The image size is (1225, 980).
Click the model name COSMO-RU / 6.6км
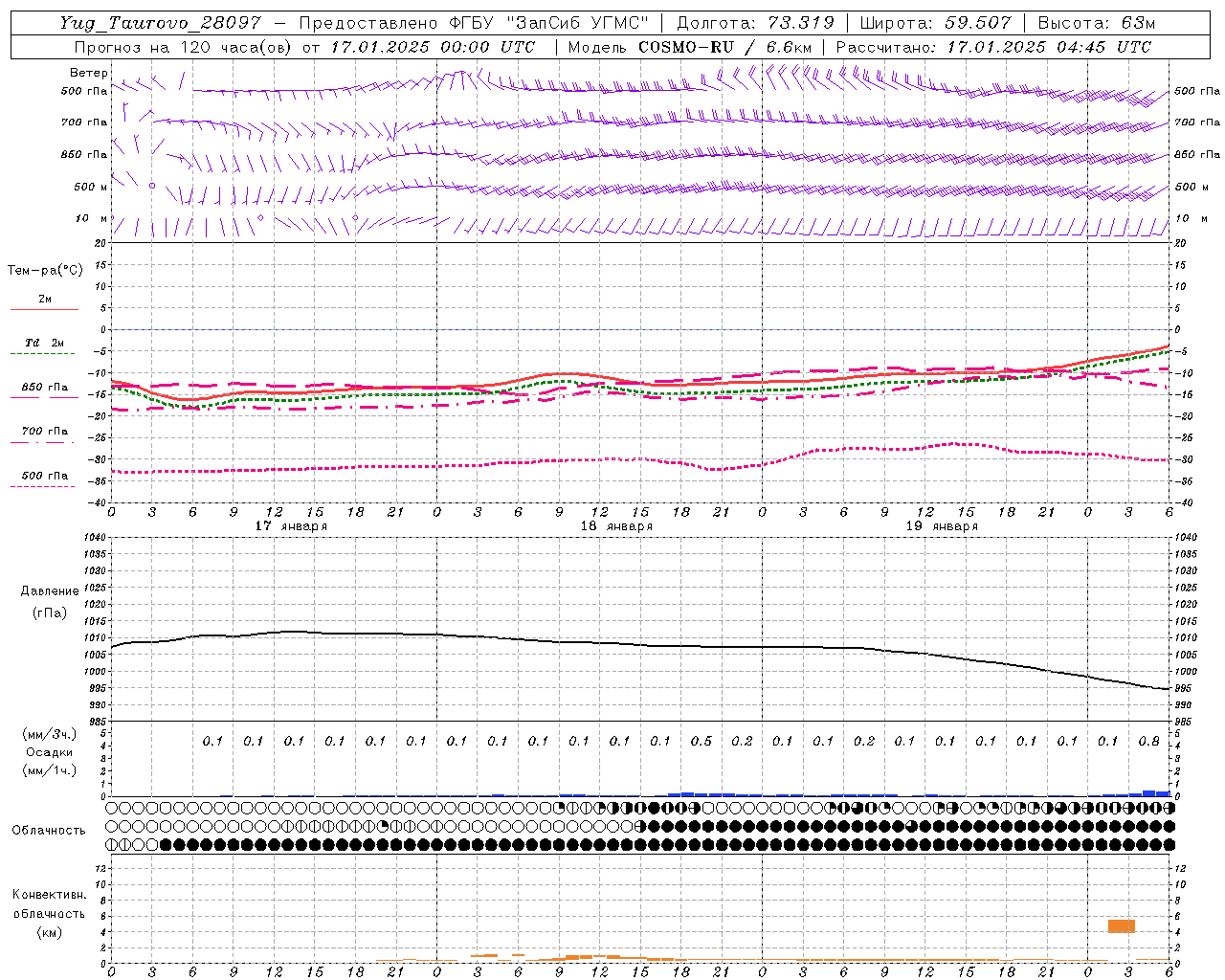[724, 47]
